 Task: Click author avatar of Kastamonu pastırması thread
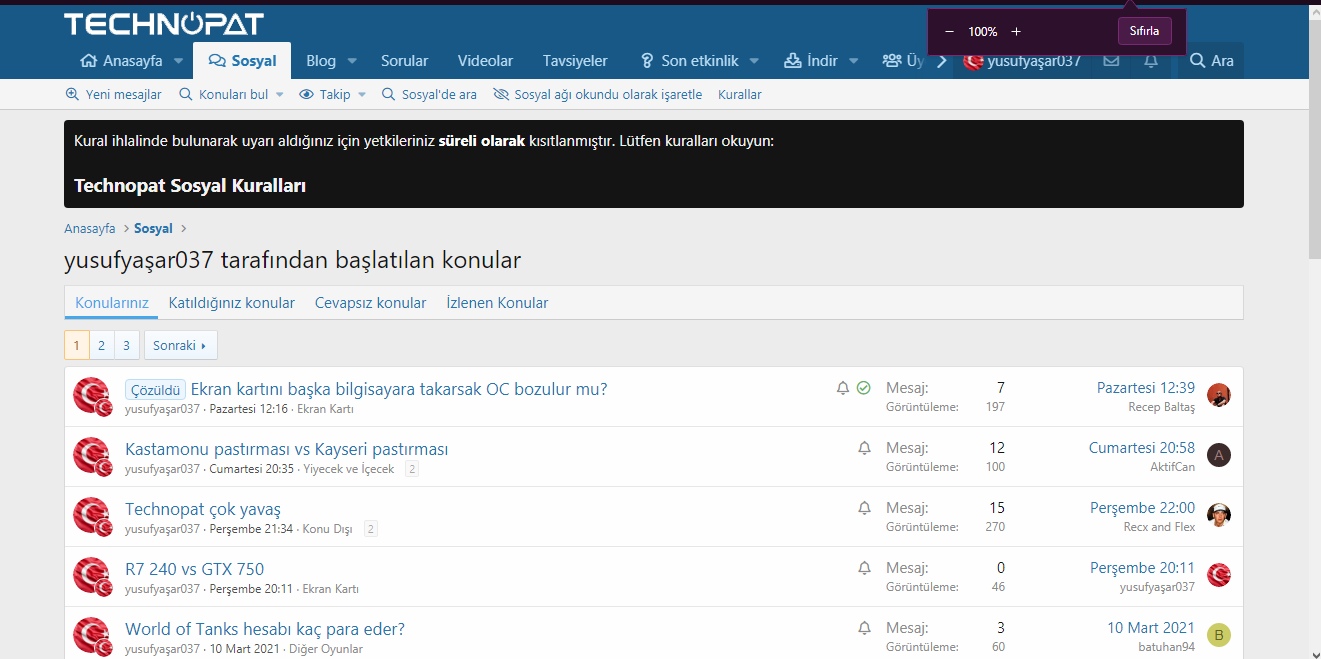(x=91, y=455)
